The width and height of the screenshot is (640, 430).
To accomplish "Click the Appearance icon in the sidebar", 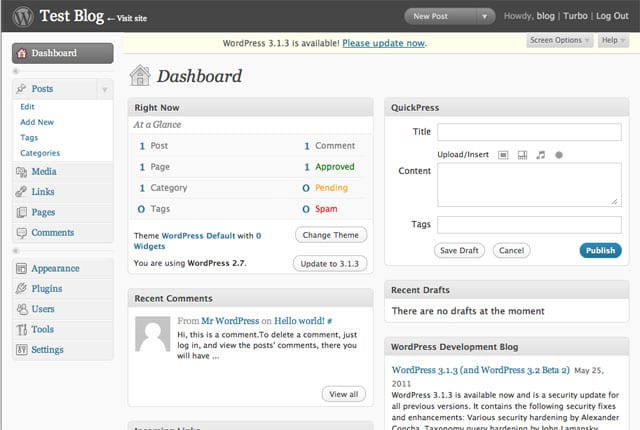I will 22,269.
